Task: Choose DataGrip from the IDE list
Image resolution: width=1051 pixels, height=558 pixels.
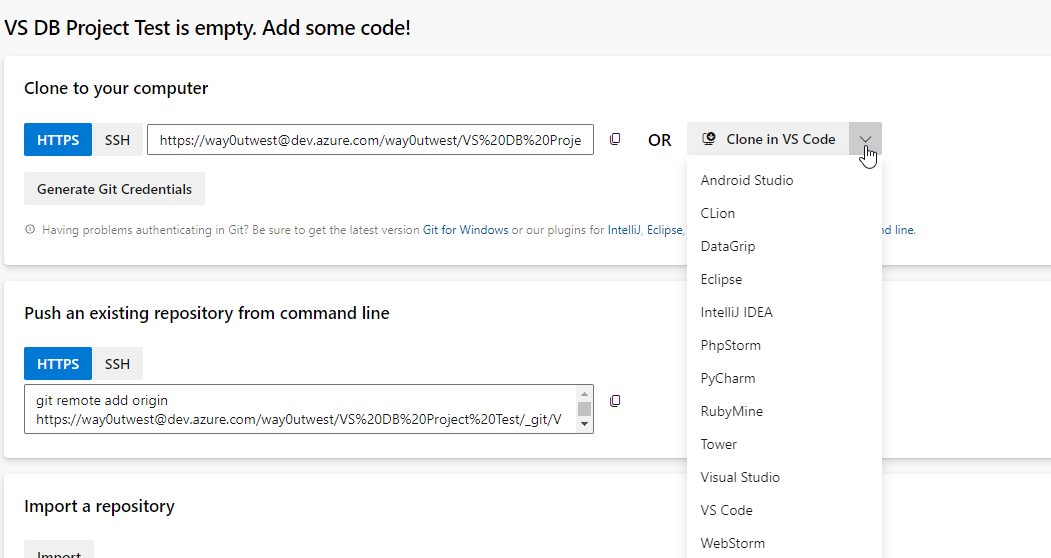Action: coord(784,246)
